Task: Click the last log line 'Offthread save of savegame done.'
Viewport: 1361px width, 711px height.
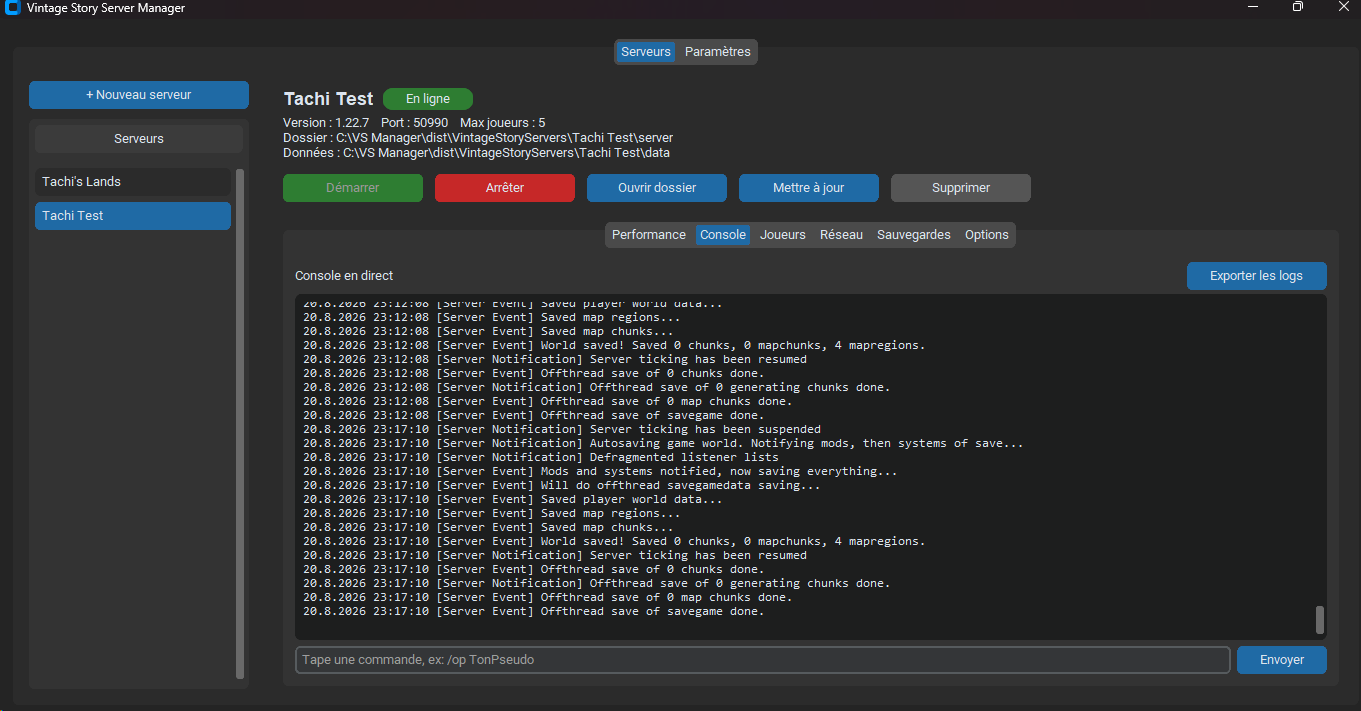Action: click(x=534, y=611)
